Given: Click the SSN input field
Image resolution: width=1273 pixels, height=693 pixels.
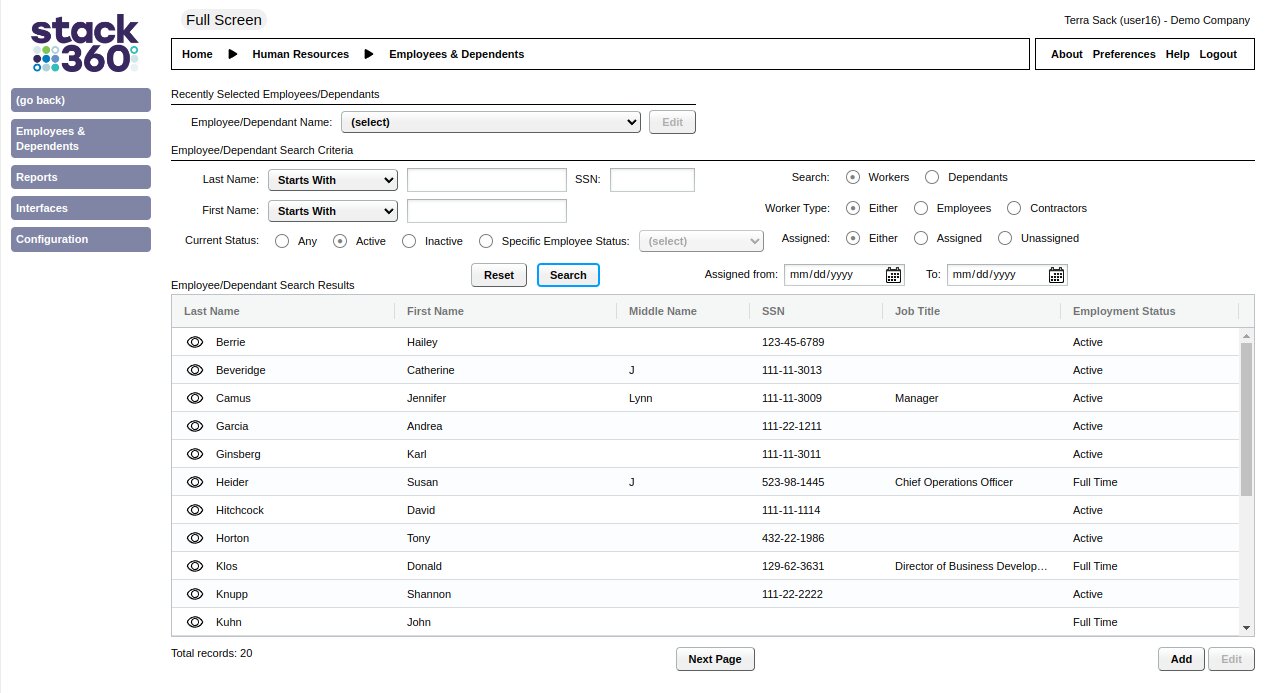Looking at the screenshot, I should 652,180.
